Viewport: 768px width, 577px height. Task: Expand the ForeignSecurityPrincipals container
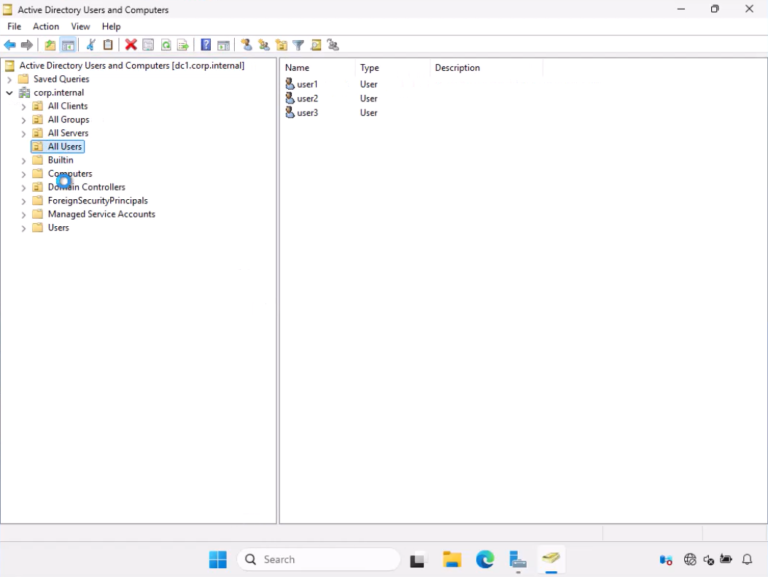(x=24, y=201)
